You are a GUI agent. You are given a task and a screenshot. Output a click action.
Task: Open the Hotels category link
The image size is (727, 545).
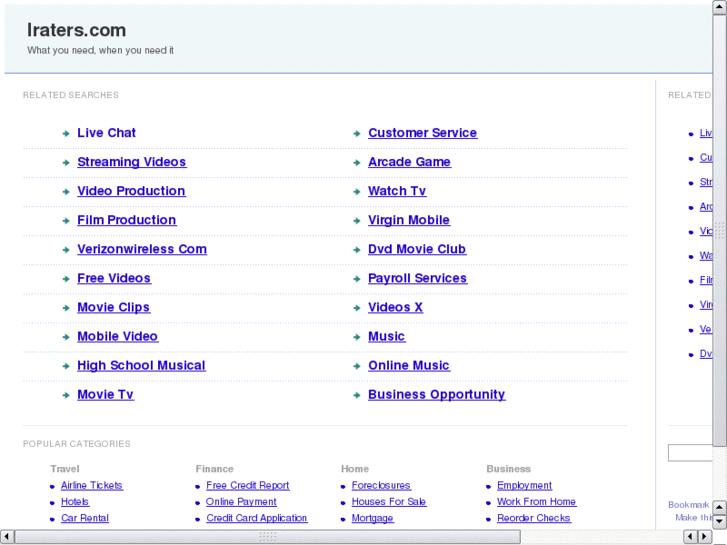tap(75, 502)
